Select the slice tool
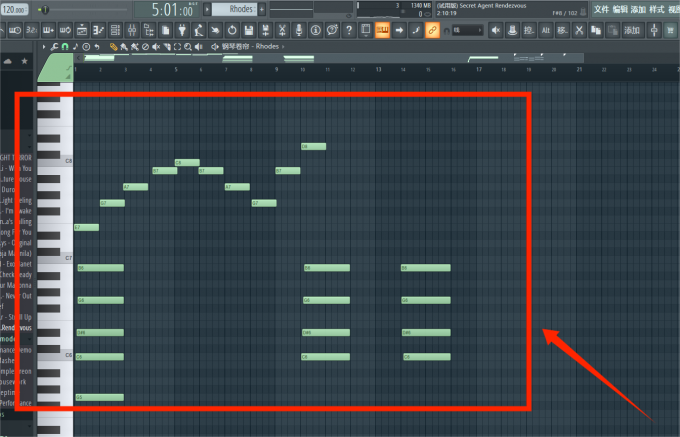Viewport: 680px width, 437px height. pos(167,46)
